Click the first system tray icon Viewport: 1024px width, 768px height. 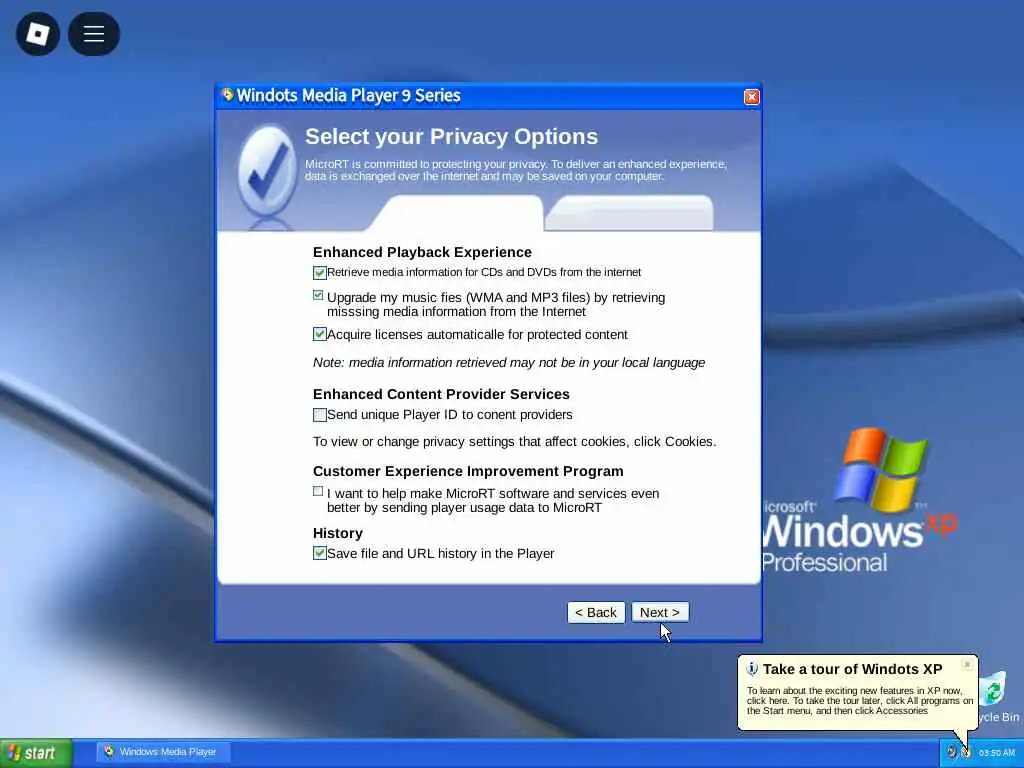[952, 752]
